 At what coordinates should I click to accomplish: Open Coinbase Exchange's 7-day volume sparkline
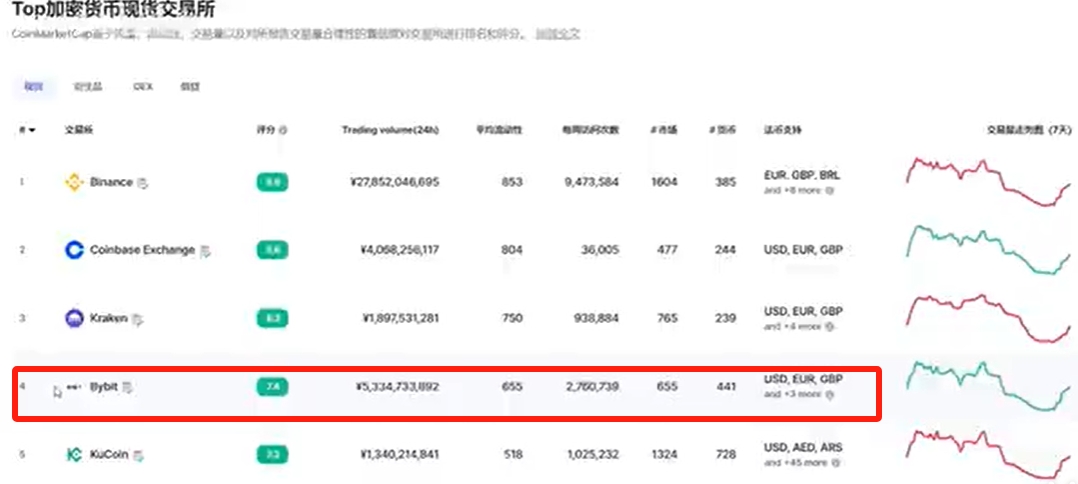coord(988,250)
